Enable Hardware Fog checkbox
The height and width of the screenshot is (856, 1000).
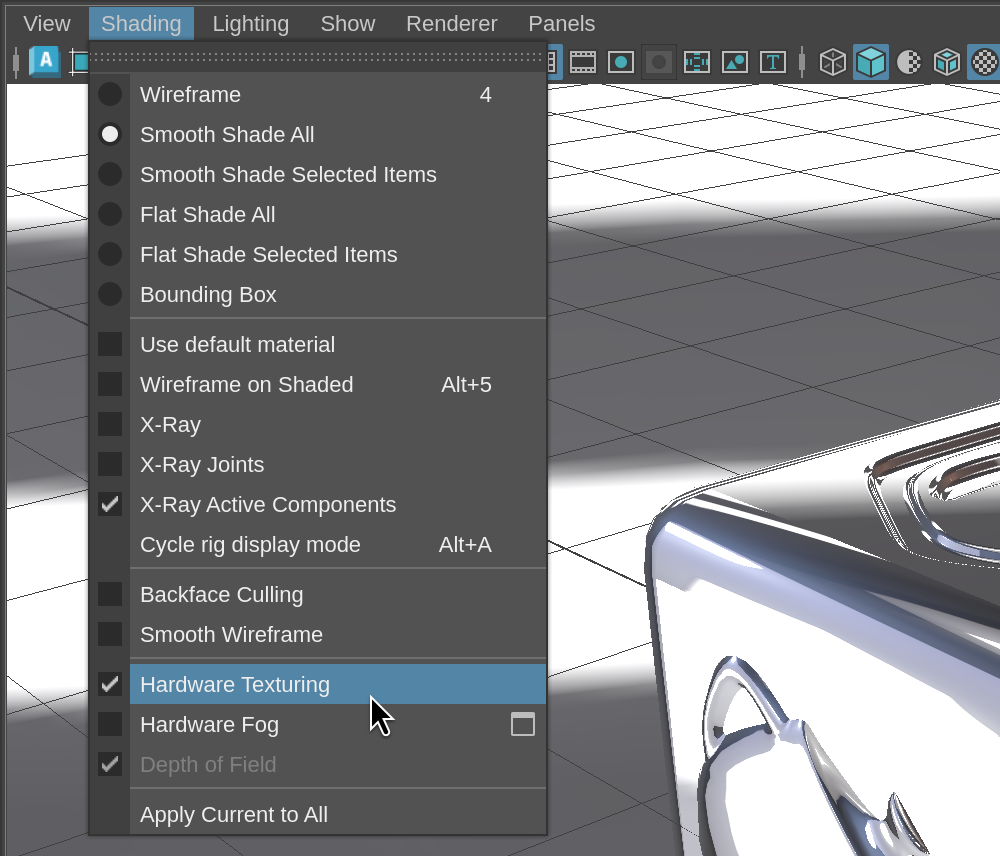110,725
